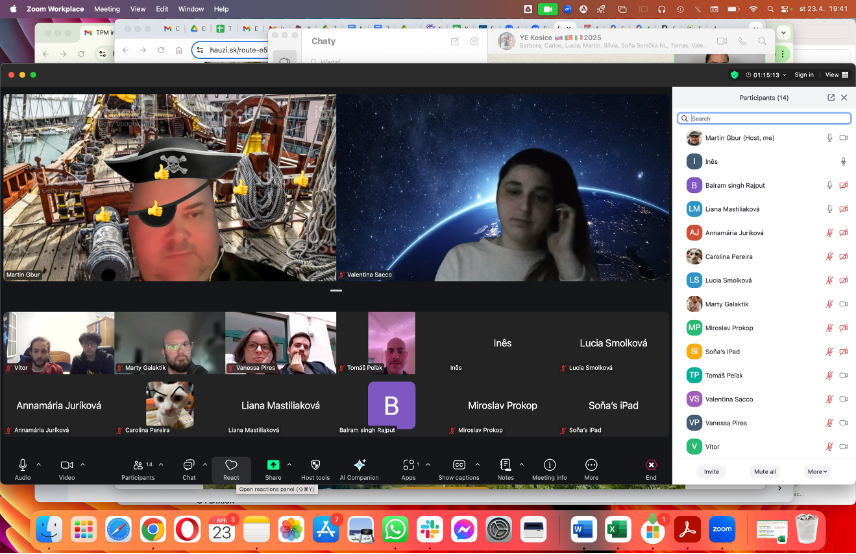Click the Invite button
The image size is (856, 554).
tap(711, 472)
